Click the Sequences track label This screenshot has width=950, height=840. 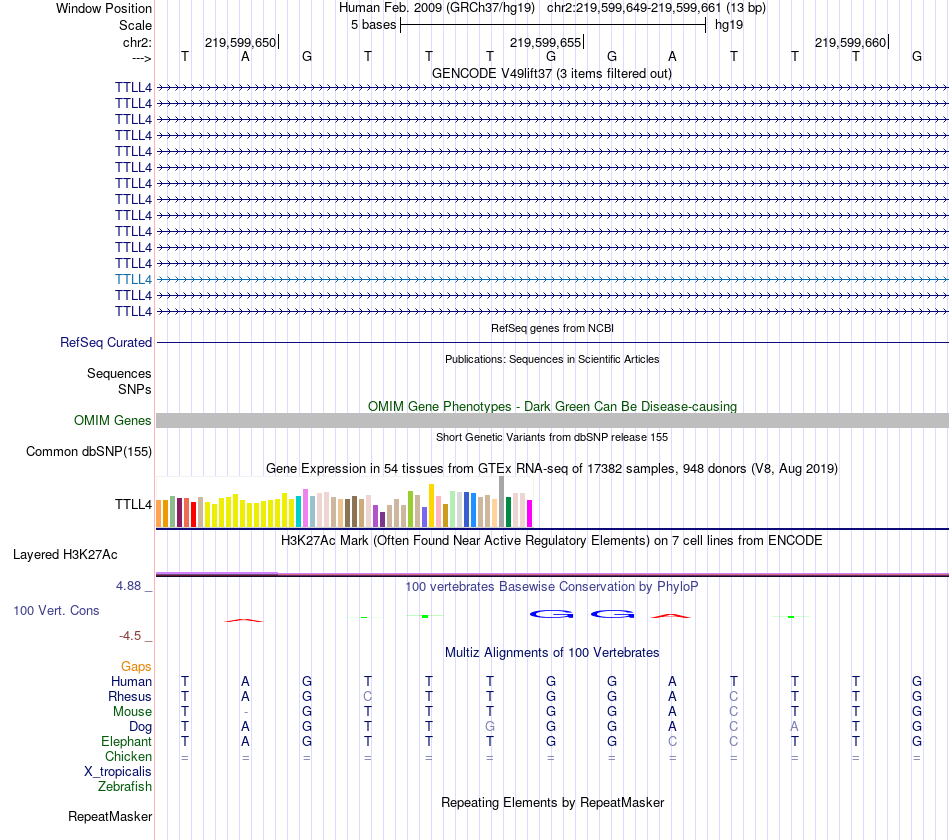coord(119,373)
